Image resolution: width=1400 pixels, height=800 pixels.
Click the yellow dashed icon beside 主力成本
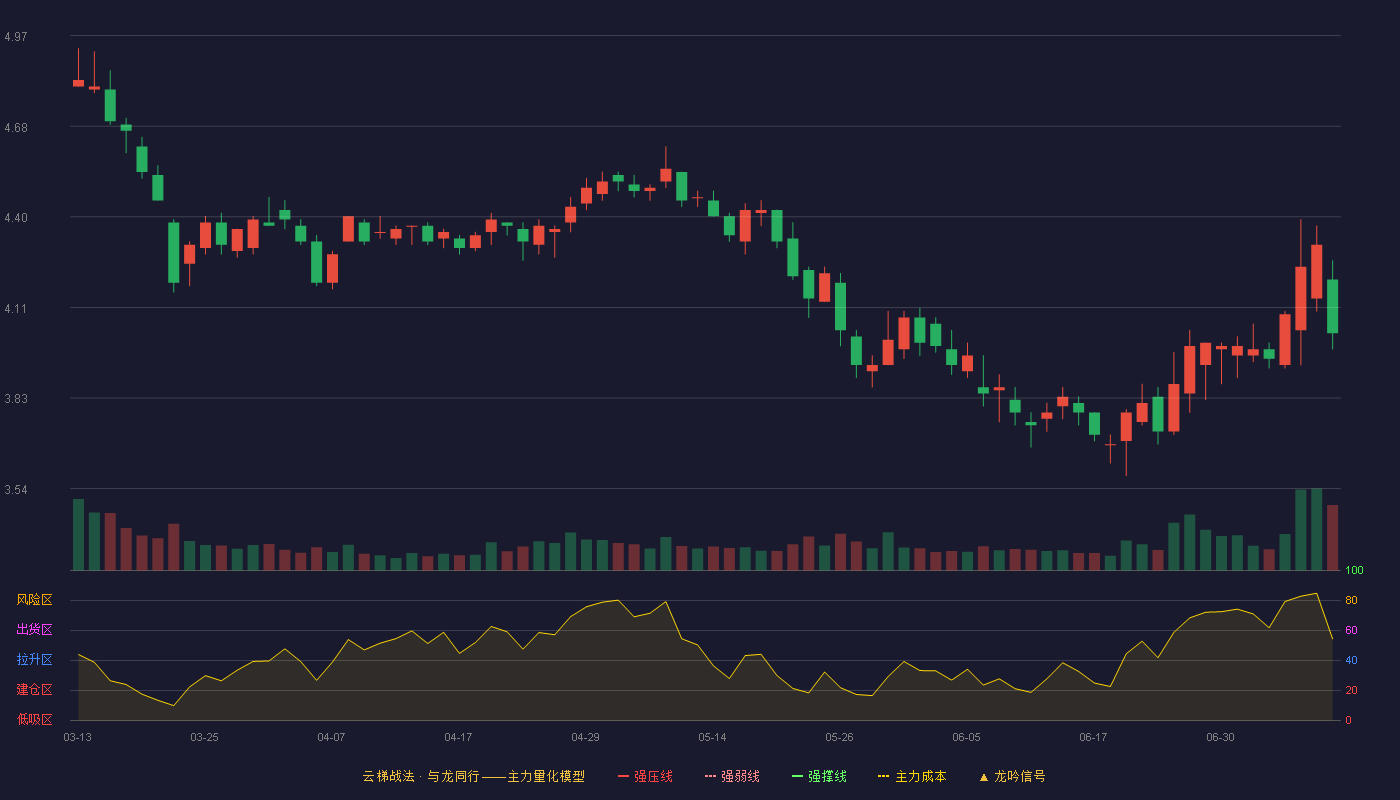pos(884,776)
